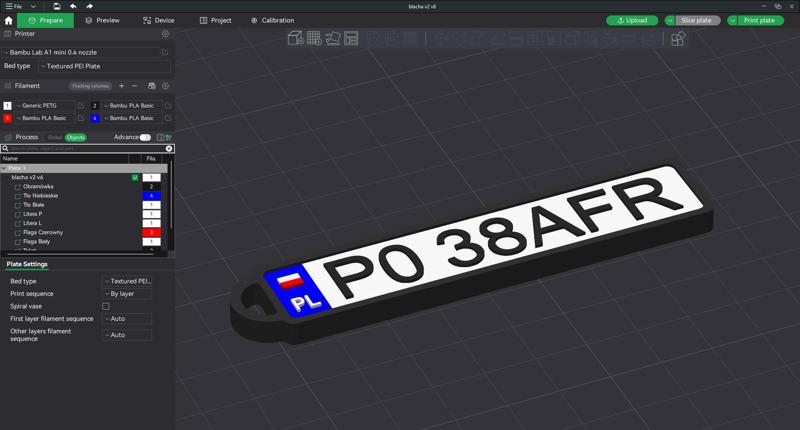Undo the last action
Image resolution: width=800 pixels, height=430 pixels.
tap(73, 6)
